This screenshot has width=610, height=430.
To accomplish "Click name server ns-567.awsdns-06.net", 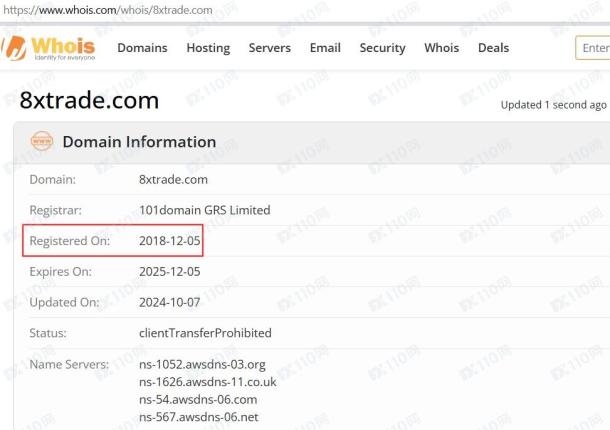I will click(x=198, y=417).
